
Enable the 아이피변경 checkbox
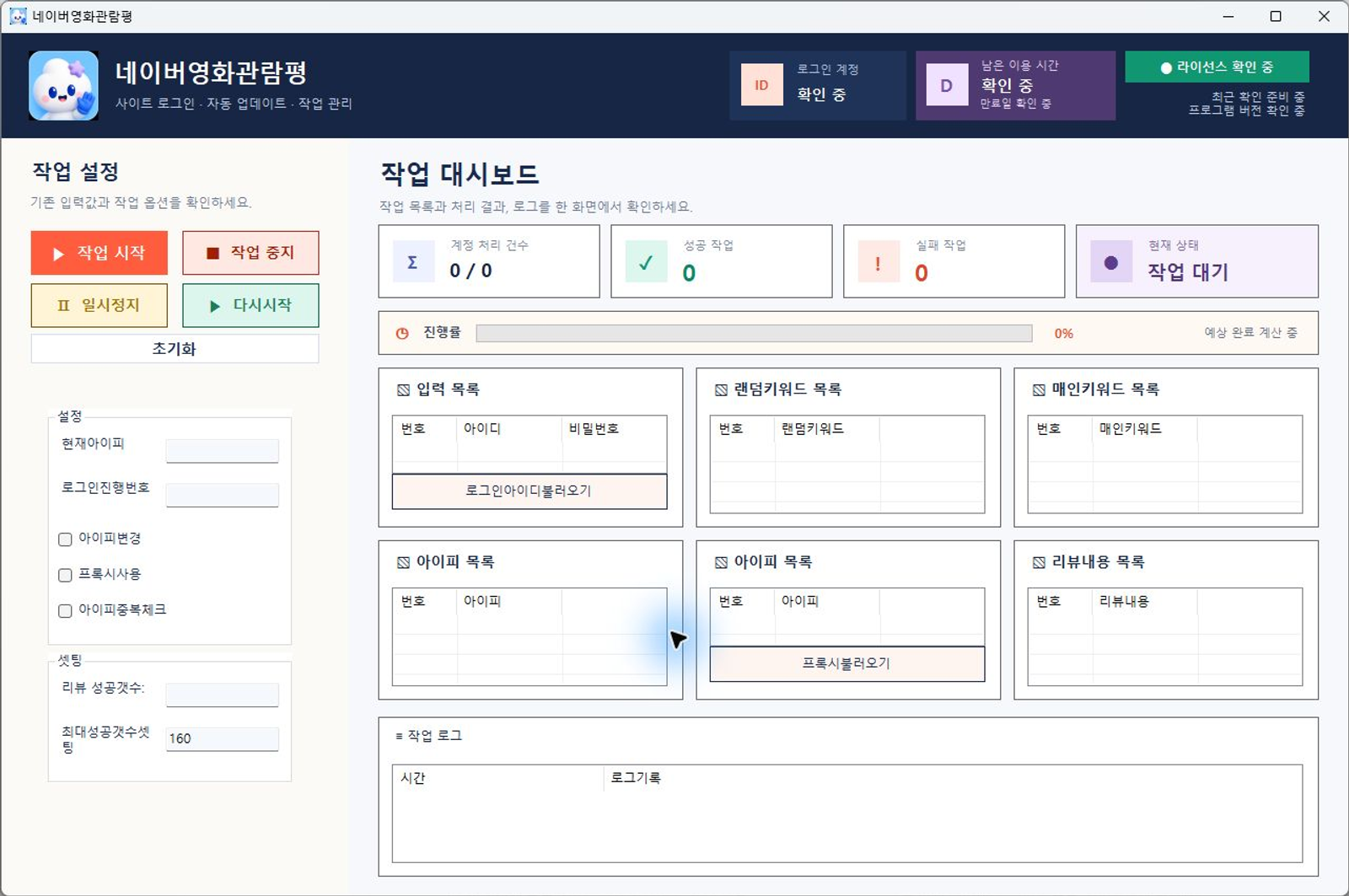coord(65,539)
